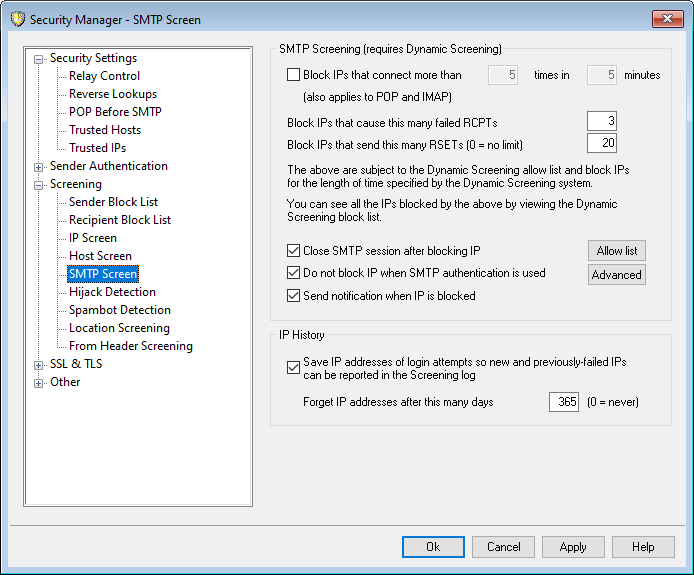Click the failed RCPTs number field
The width and height of the screenshot is (694, 575).
[602, 122]
